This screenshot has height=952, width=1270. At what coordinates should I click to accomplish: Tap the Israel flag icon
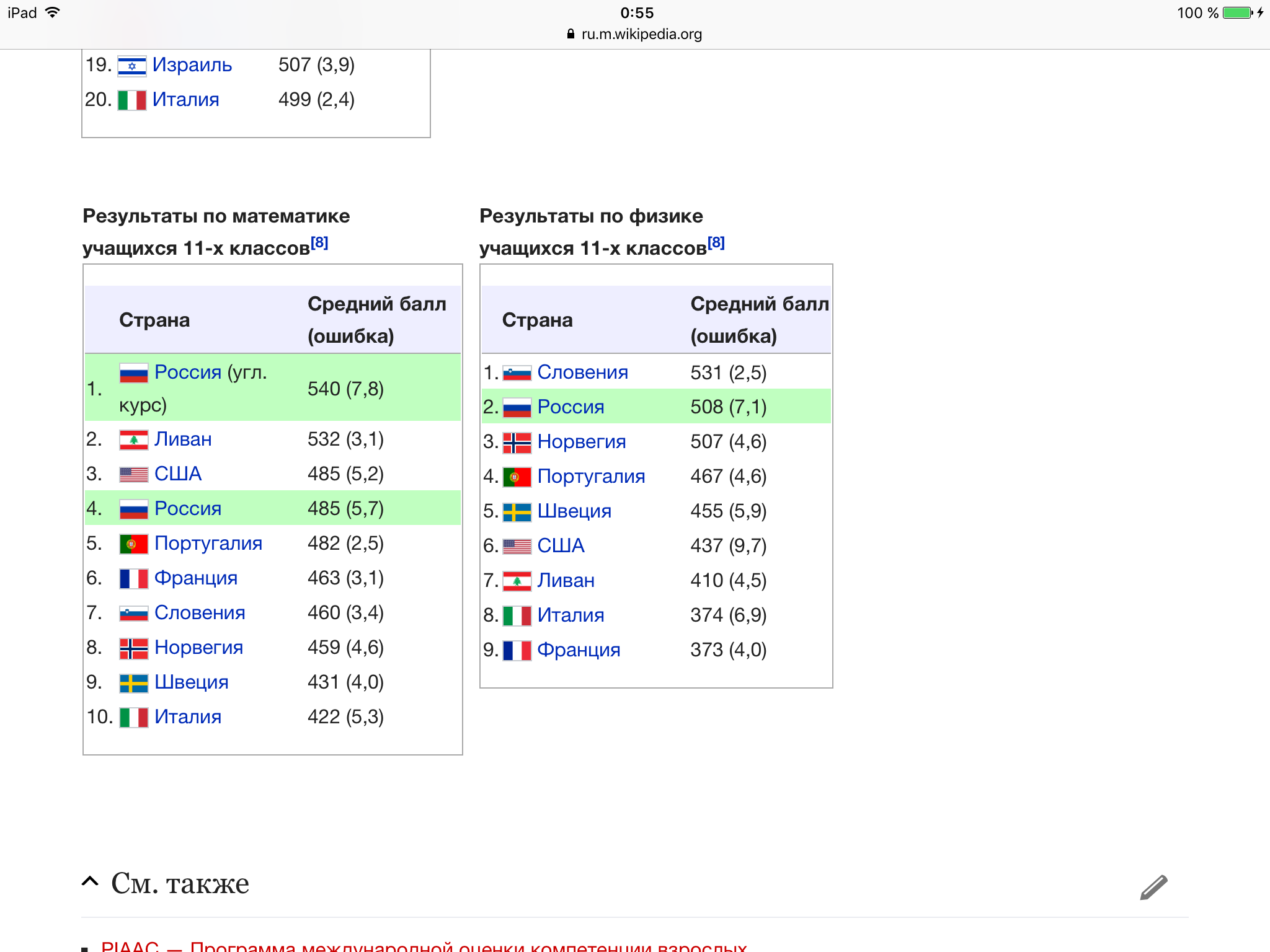(132, 66)
